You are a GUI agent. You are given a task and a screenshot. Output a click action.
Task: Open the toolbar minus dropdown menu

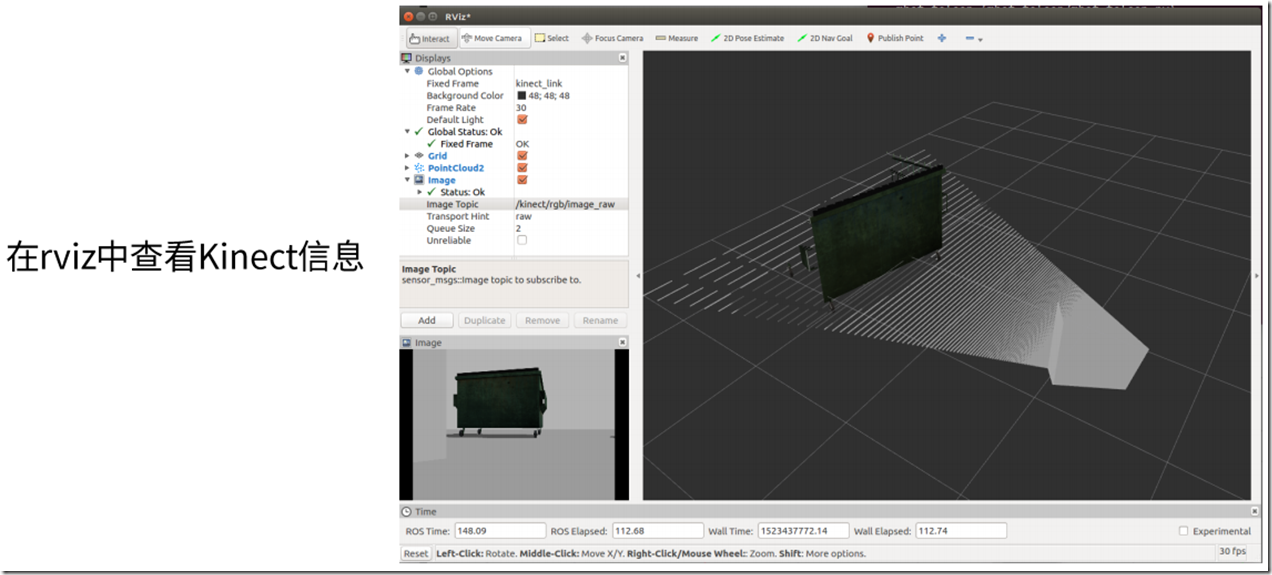(x=973, y=39)
